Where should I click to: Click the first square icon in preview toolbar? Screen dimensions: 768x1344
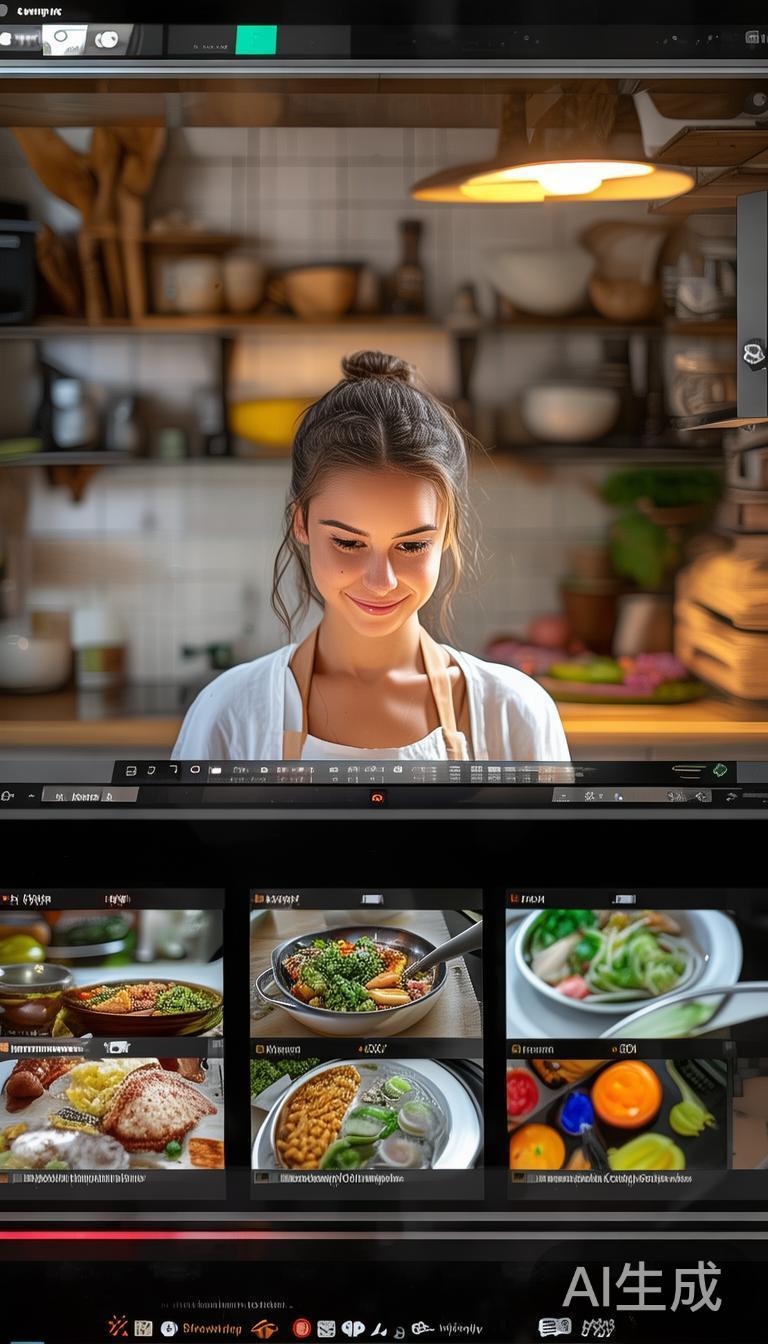131,771
